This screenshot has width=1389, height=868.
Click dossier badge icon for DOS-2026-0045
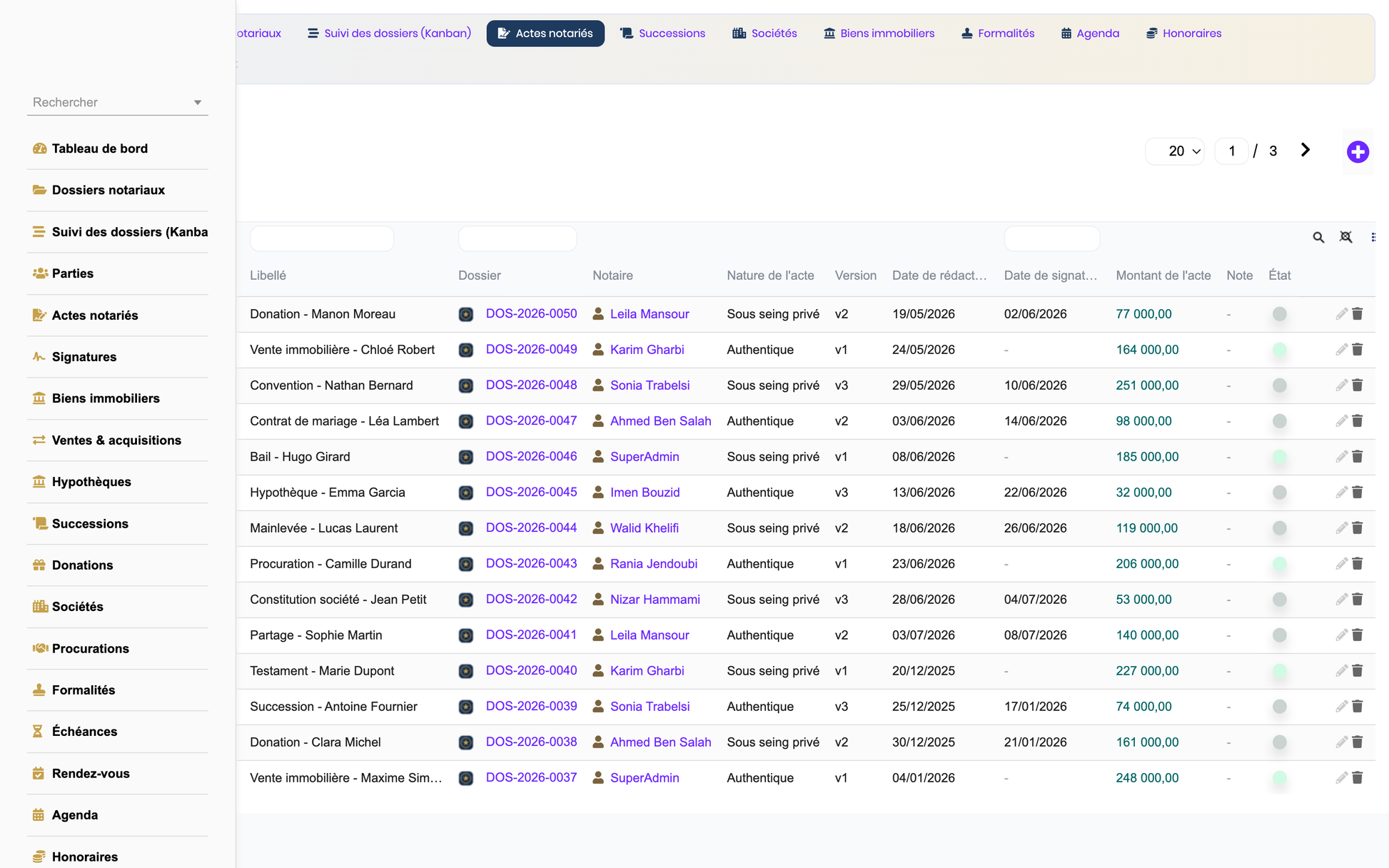466,493
